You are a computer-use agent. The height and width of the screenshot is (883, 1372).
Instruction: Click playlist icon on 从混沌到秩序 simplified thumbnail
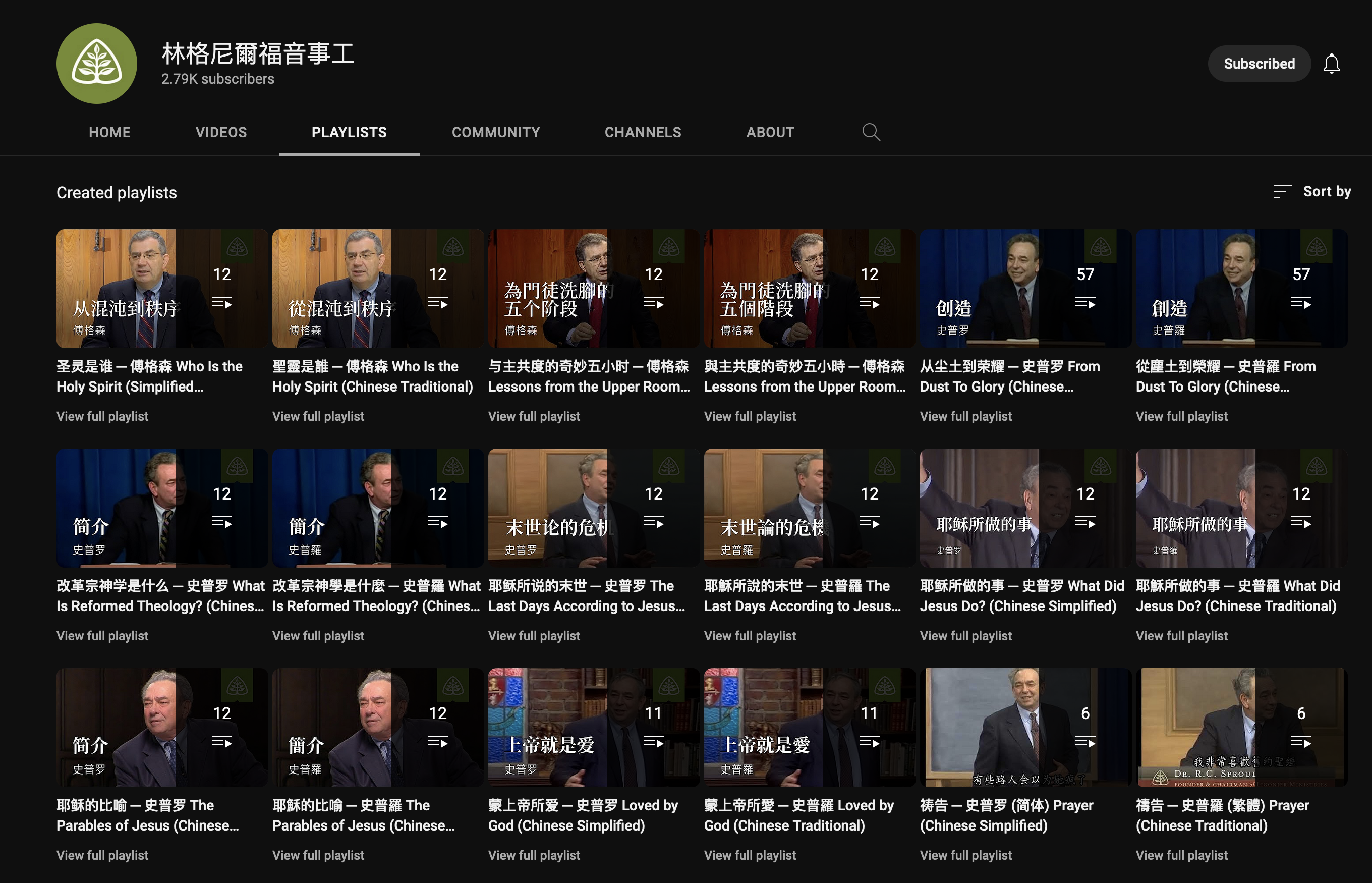222,303
